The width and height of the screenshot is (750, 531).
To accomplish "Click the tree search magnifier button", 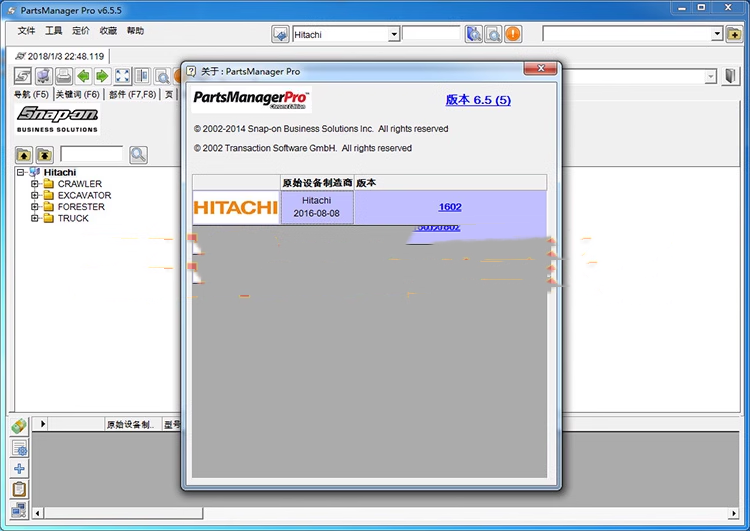I will (138, 155).
